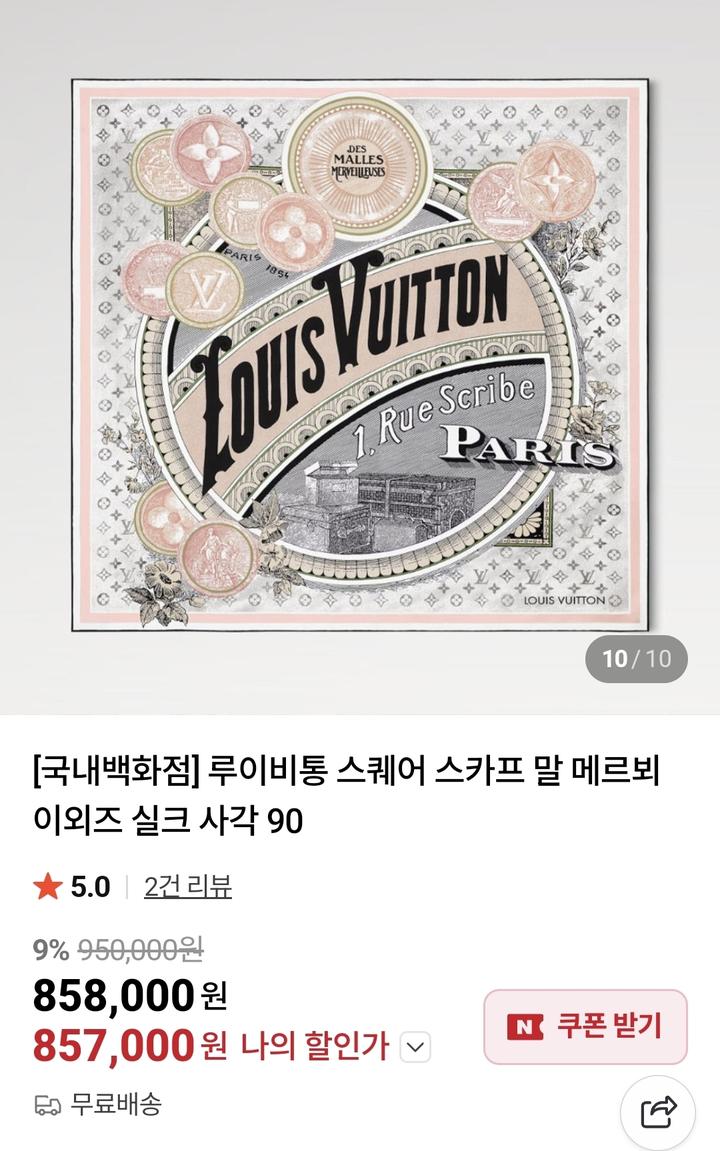Click the 9% discount rate label
The width and height of the screenshot is (720, 1151).
pos(51,951)
